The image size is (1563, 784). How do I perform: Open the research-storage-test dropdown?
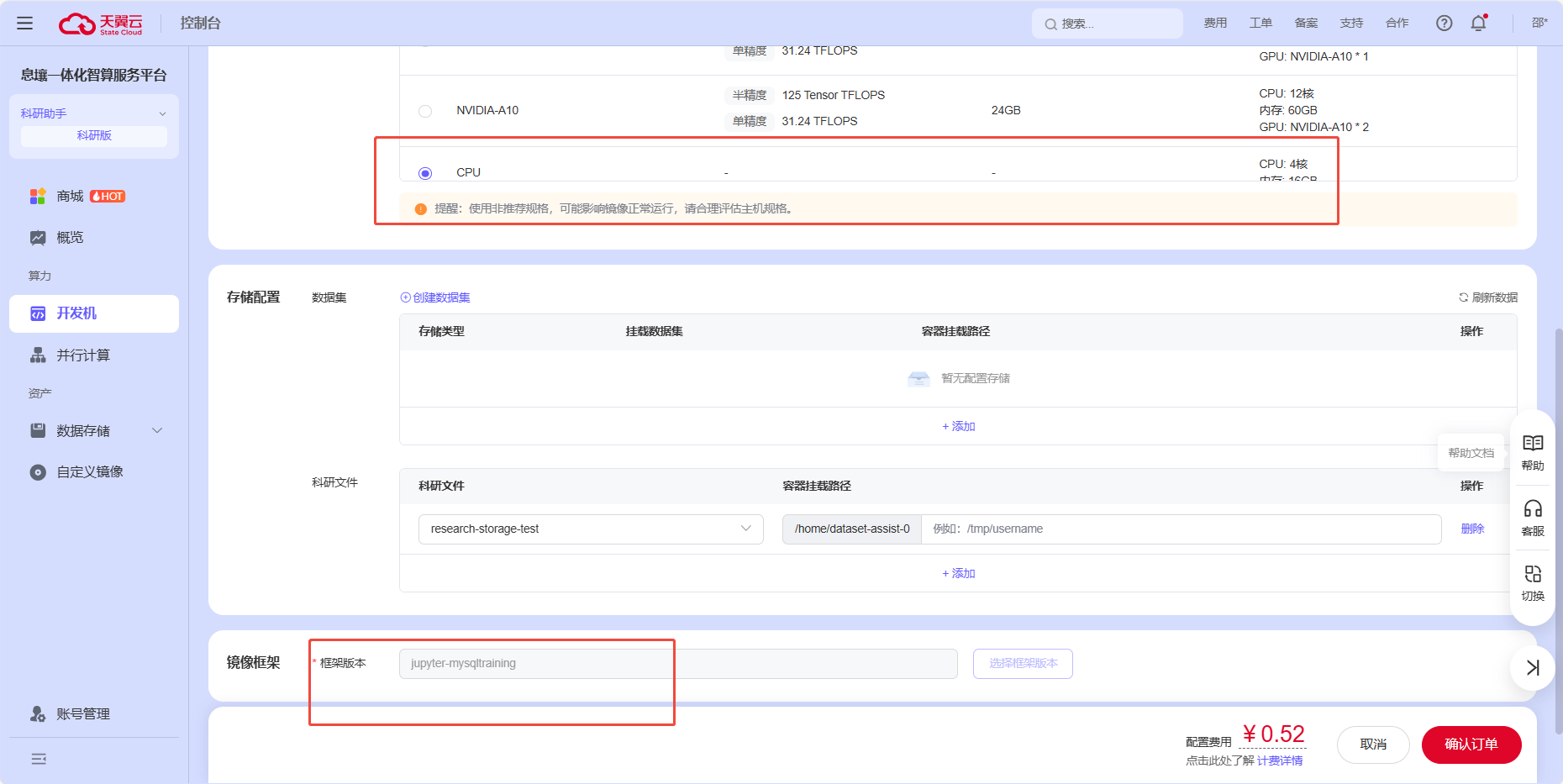pyautogui.click(x=591, y=529)
